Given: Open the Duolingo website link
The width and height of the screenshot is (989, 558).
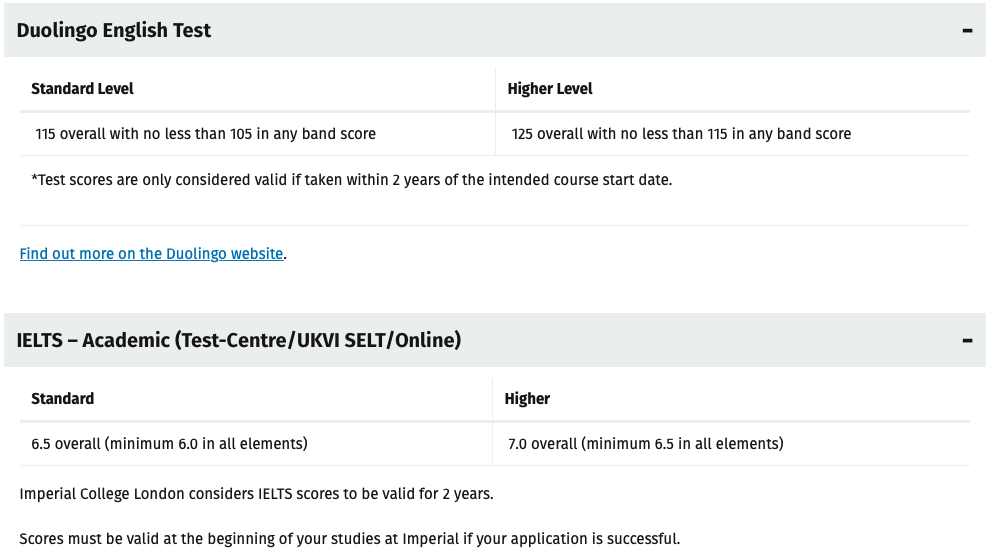Looking at the screenshot, I should click(x=151, y=254).
